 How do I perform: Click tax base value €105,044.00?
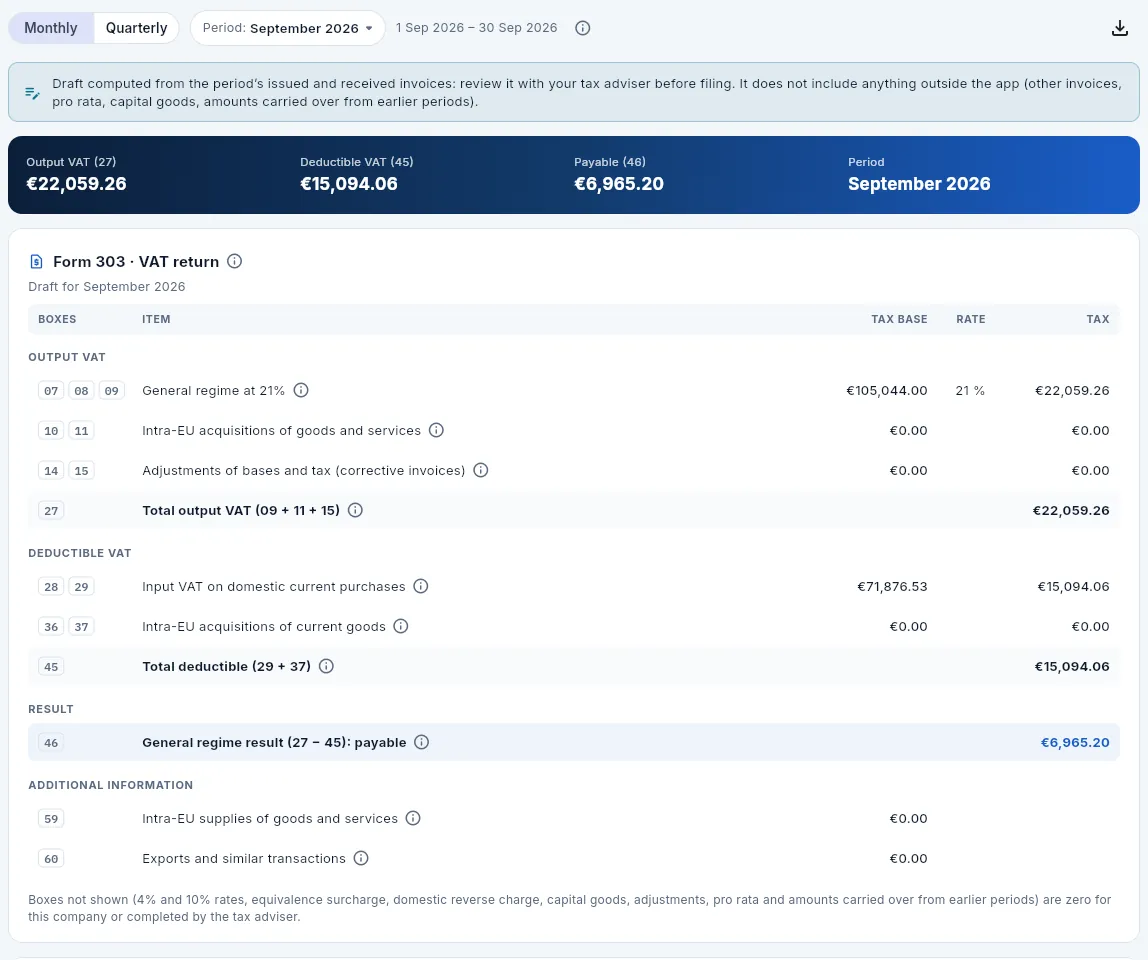887,390
